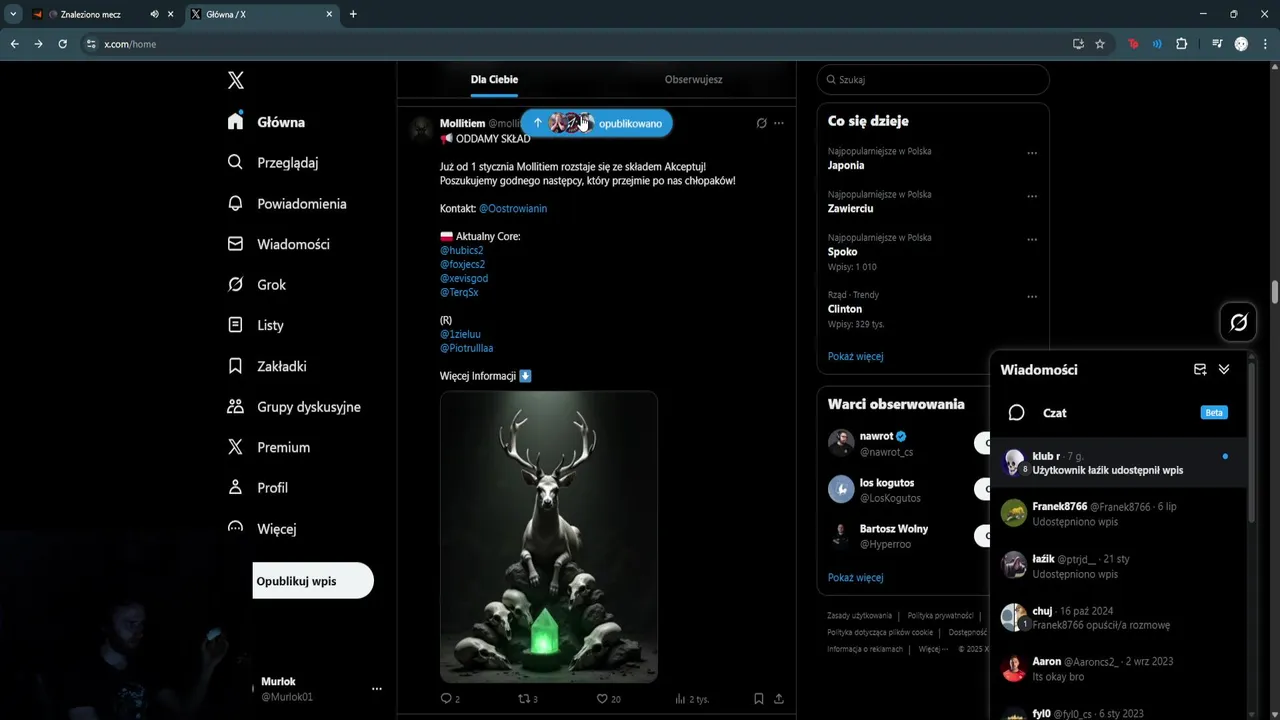The image size is (1280, 720).
Task: Click the Zakładki bookmark icon in sidebar
Action: pos(235,366)
